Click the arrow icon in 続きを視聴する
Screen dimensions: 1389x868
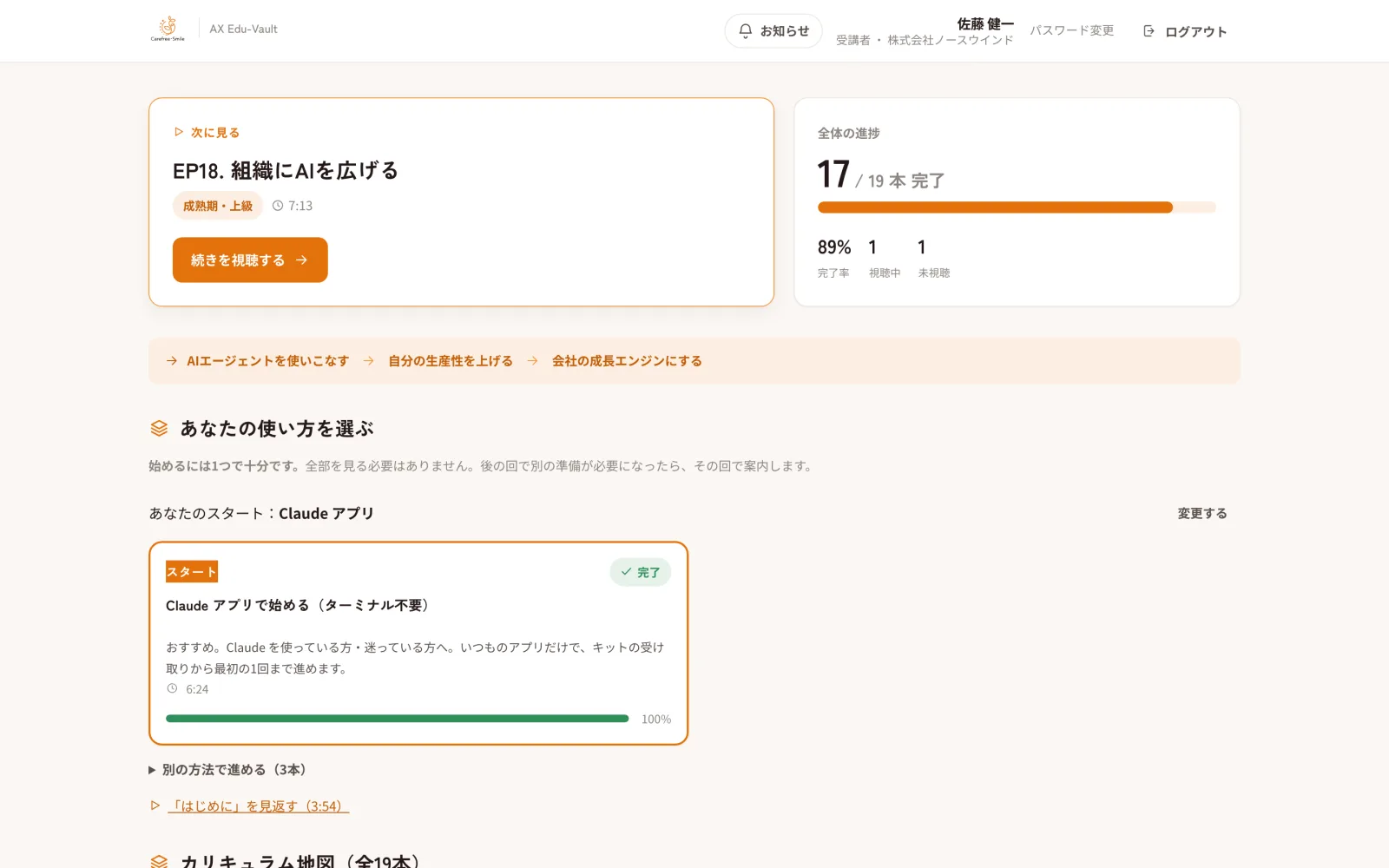[301, 260]
